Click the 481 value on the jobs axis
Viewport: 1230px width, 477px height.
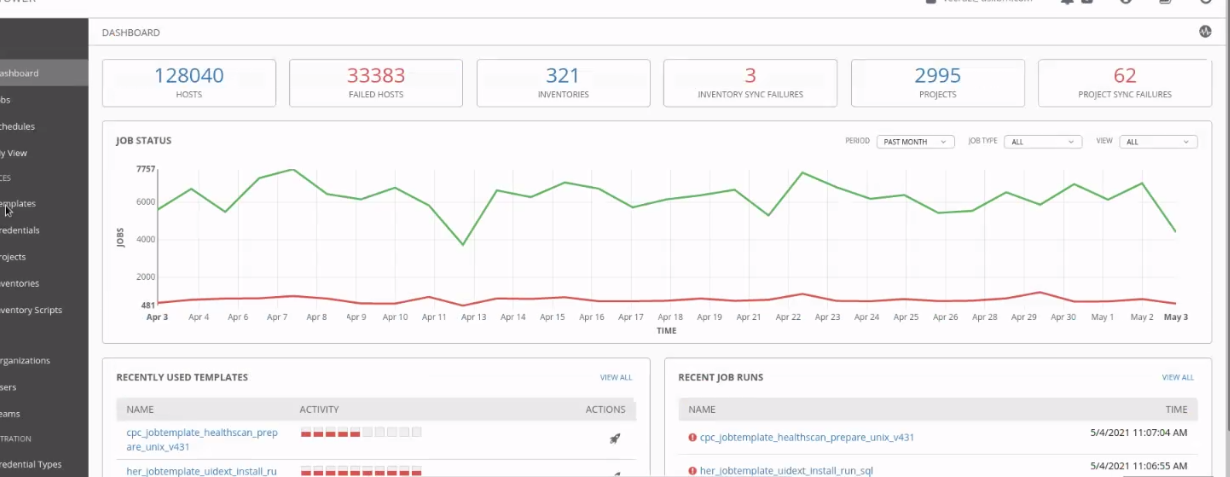tap(148, 305)
